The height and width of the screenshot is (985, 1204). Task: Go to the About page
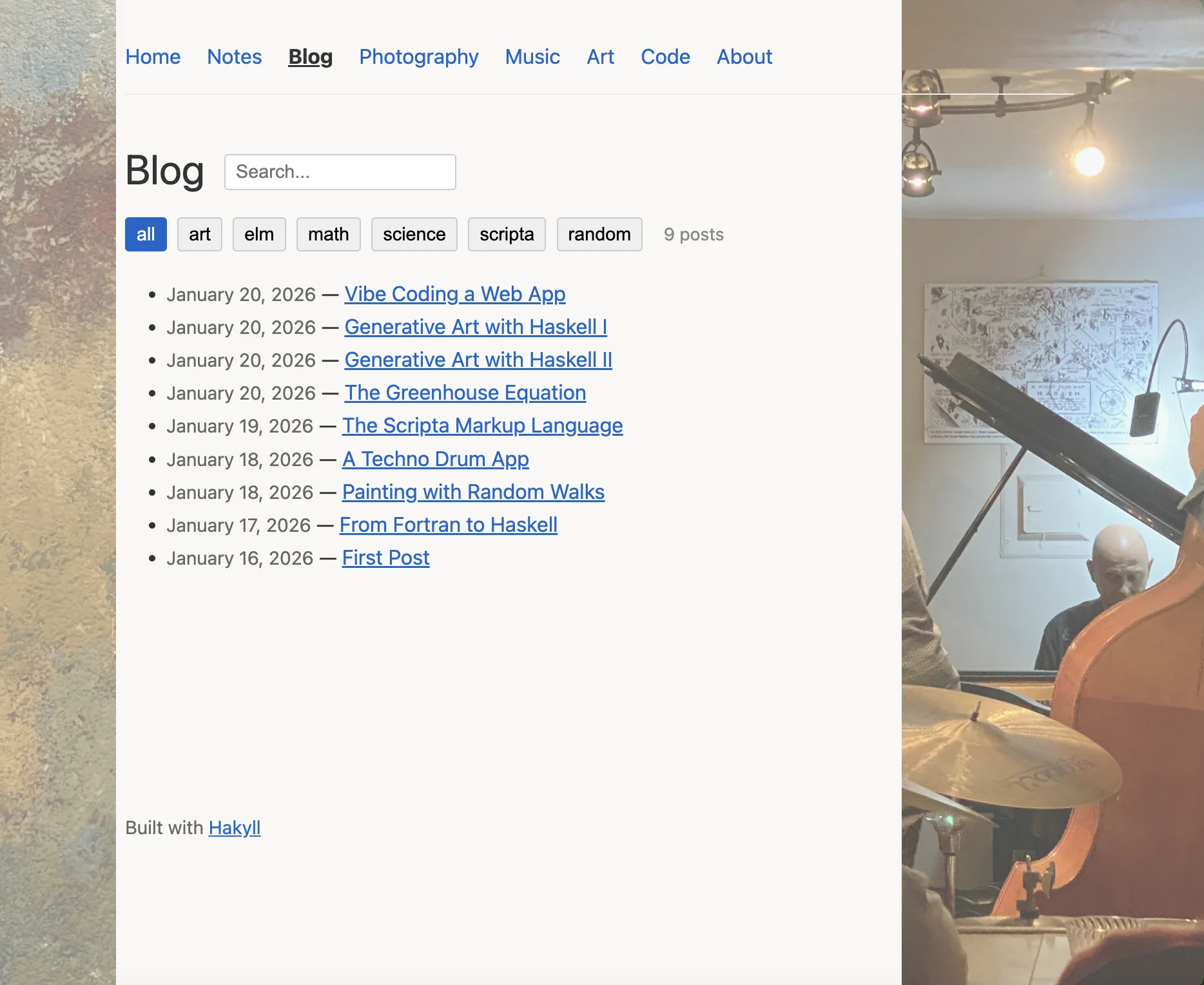coord(744,57)
